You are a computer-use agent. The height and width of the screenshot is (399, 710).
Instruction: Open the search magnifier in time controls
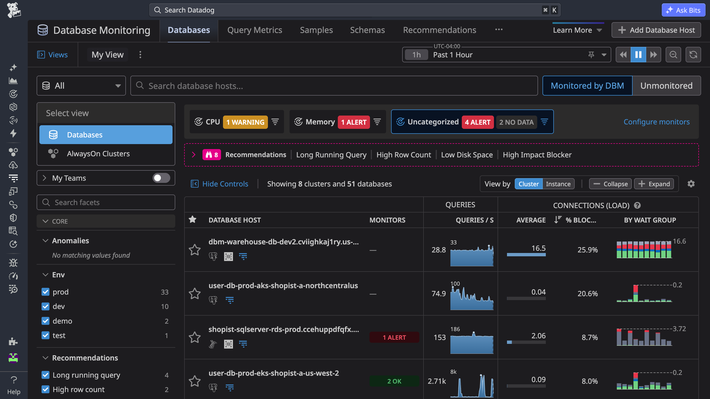tap(673, 55)
